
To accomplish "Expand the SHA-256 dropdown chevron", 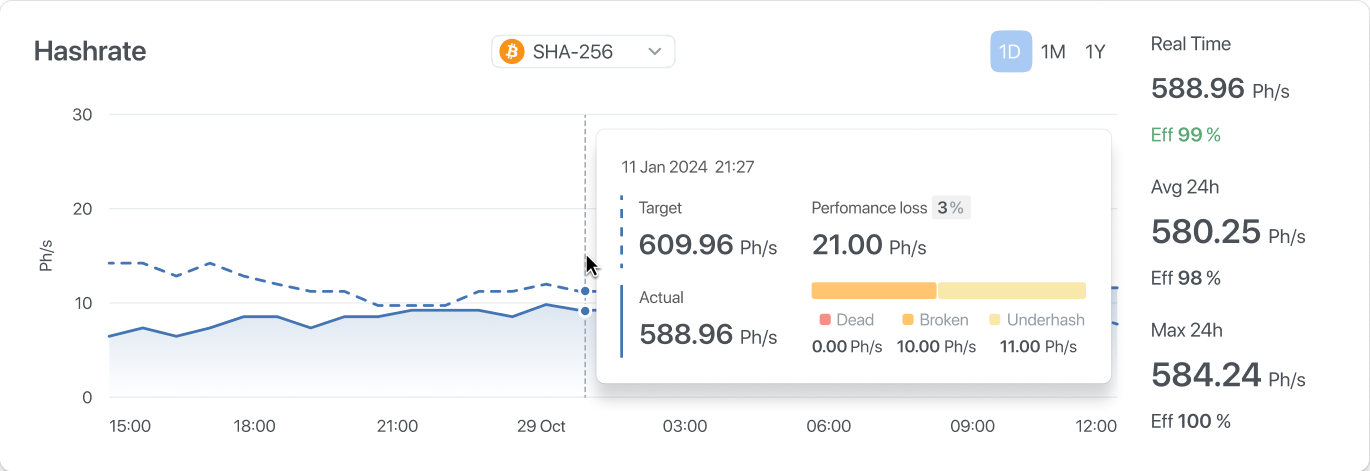I will pos(655,52).
